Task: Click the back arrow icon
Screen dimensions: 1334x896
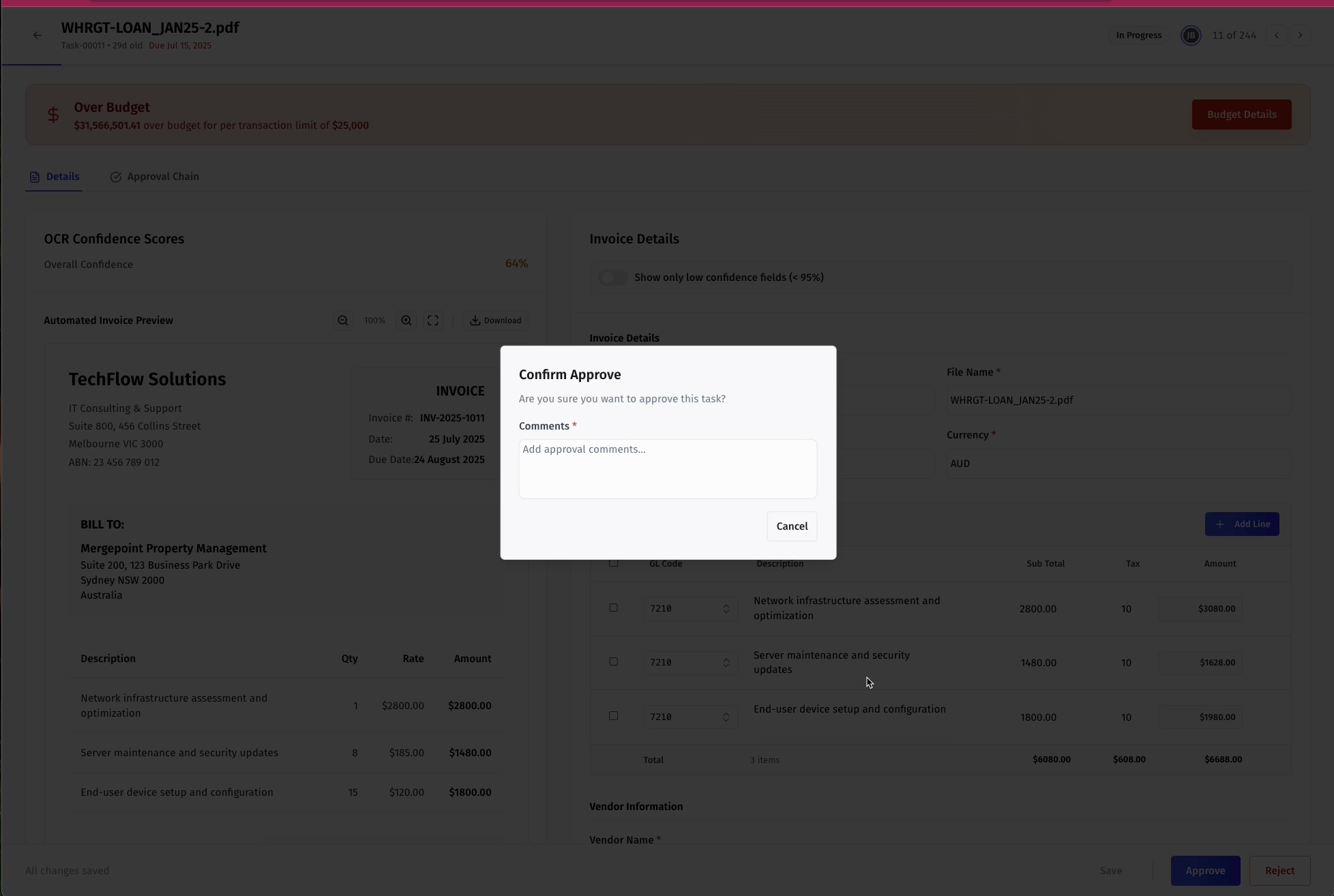Action: click(38, 35)
